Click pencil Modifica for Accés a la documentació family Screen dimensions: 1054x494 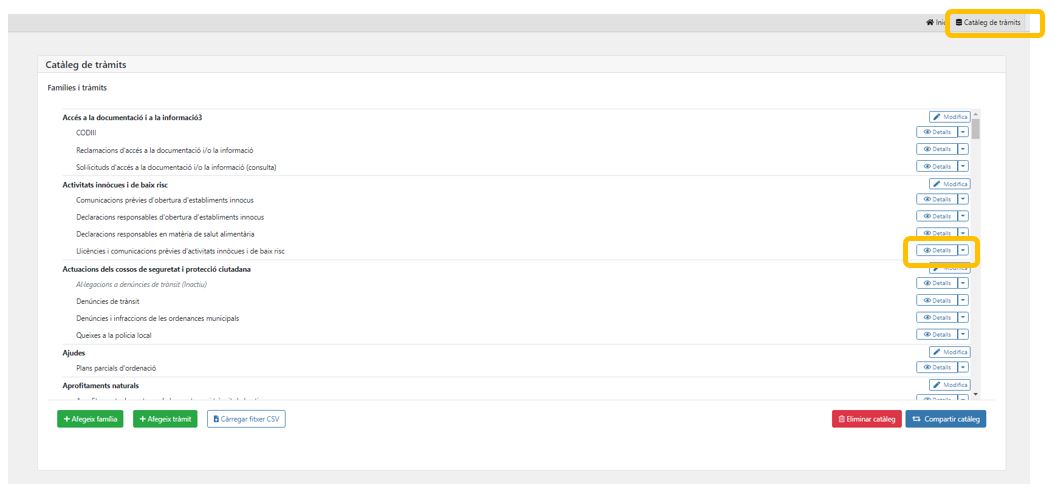[950, 117]
